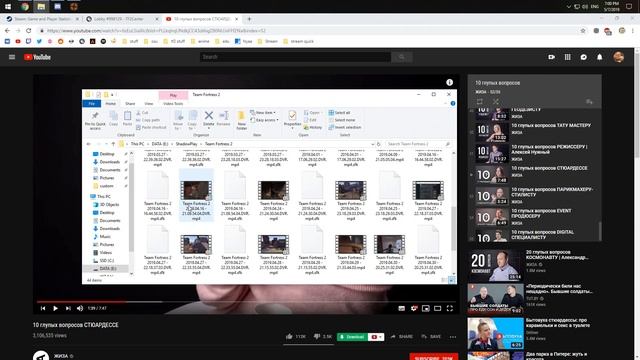This screenshot has height=360, width=640.
Task: Click the File tab in Explorer ribbon
Action: tap(92, 104)
